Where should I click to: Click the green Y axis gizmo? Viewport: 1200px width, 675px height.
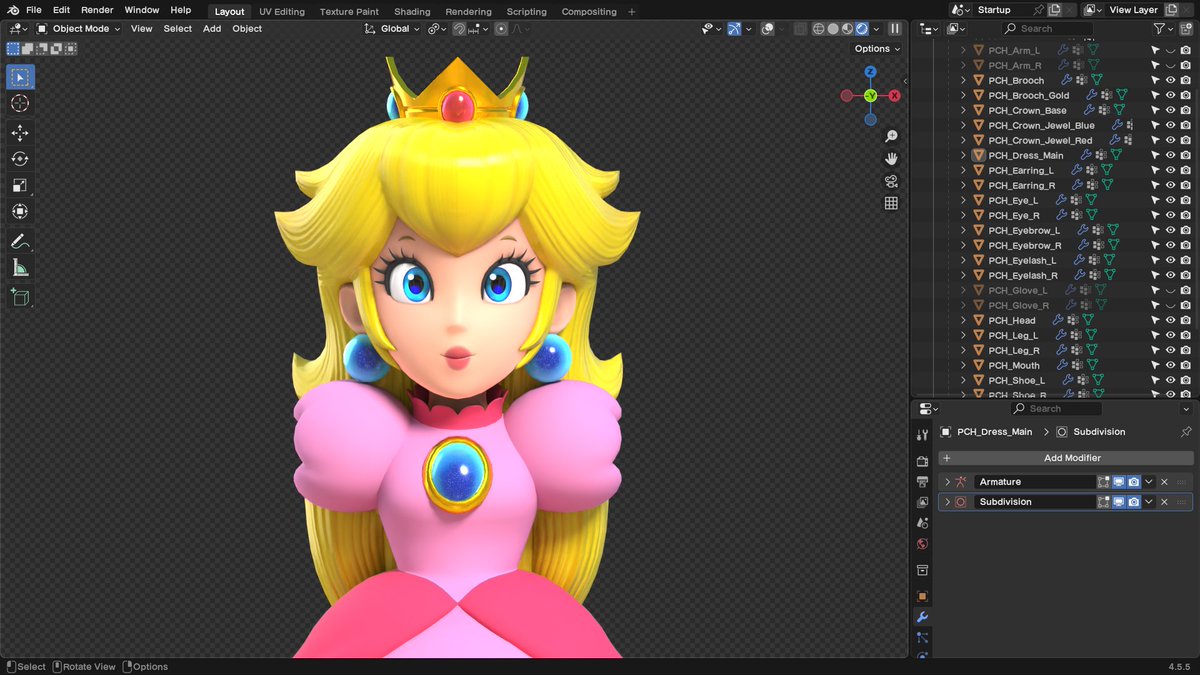(x=870, y=95)
